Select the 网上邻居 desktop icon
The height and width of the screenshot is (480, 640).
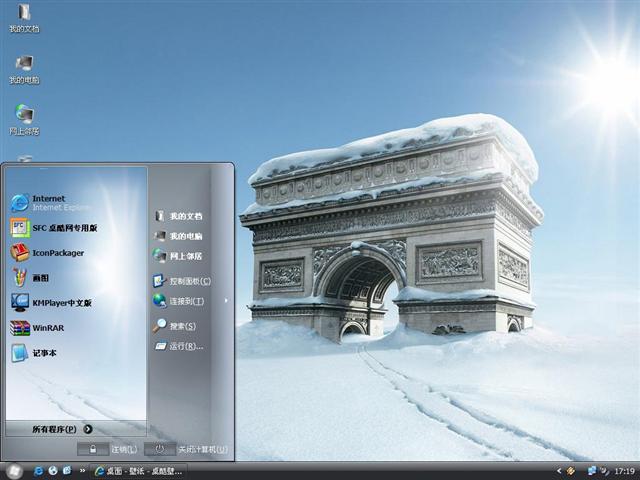24,120
